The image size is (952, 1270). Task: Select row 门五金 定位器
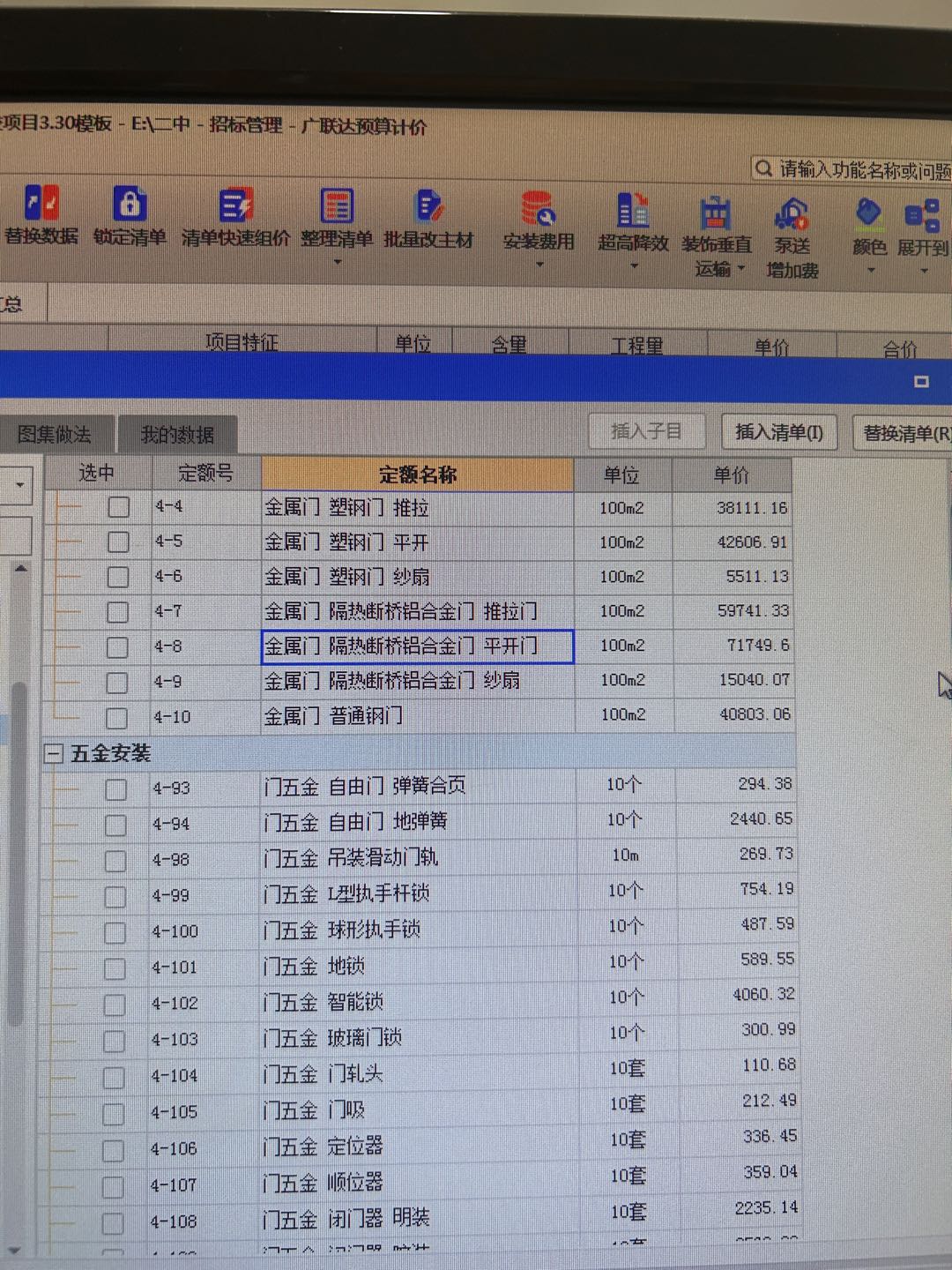(420, 1147)
